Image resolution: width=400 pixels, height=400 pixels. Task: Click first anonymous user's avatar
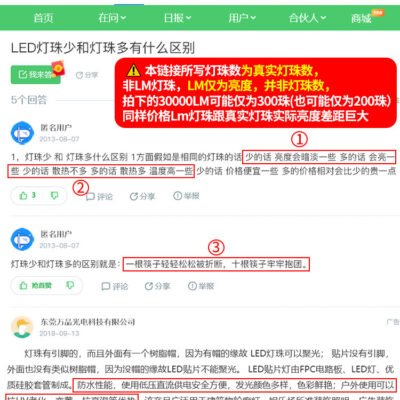(22, 133)
